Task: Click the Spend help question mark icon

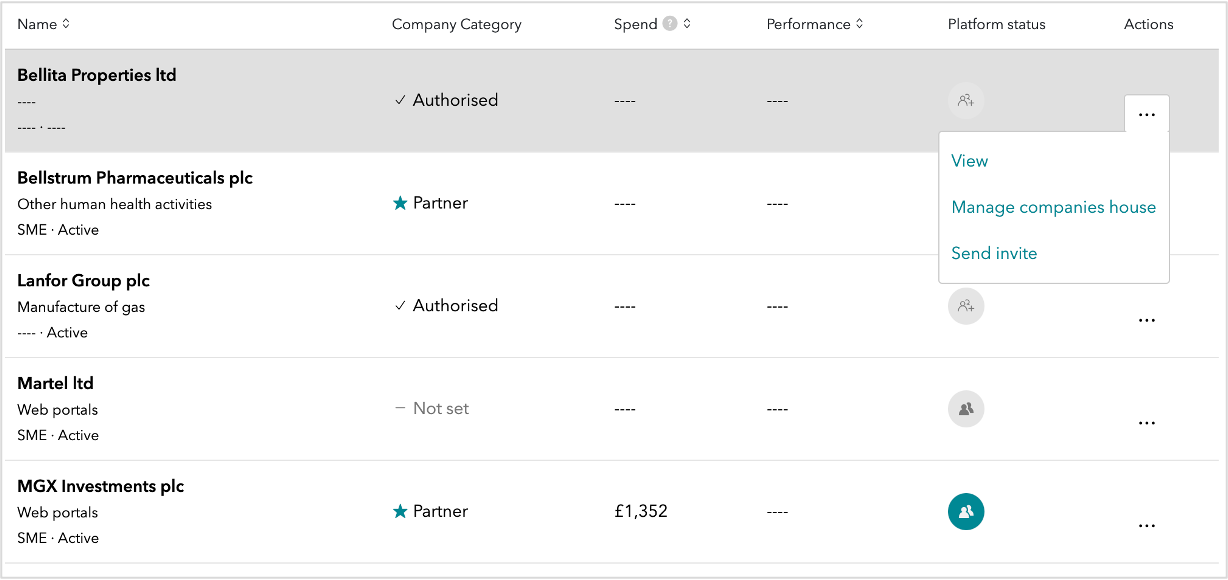Action: click(670, 24)
